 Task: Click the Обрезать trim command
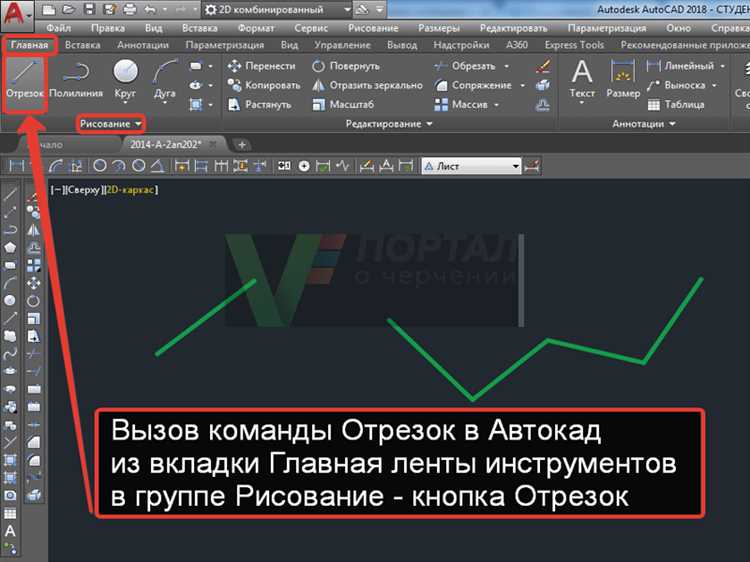coord(465,66)
